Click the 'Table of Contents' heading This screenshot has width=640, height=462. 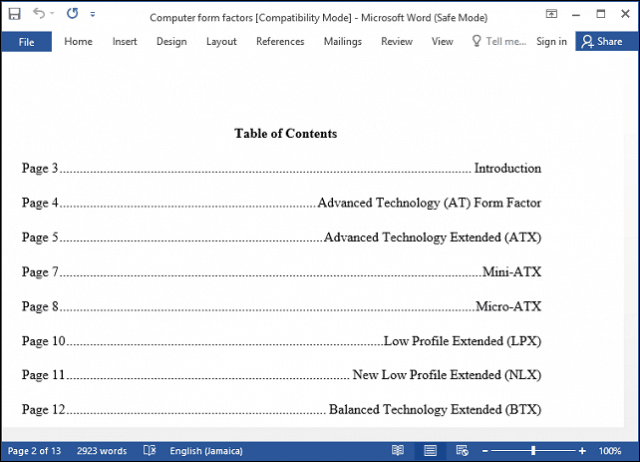[x=286, y=133]
